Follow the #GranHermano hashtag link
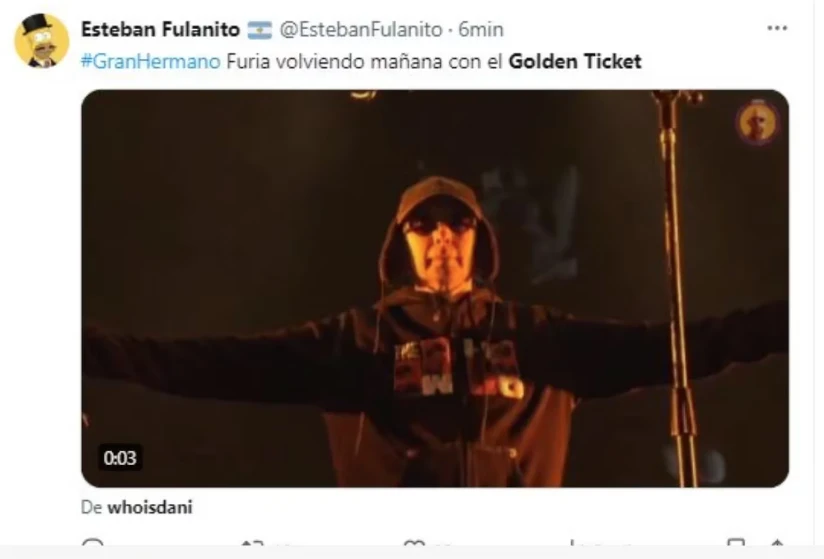 [150, 61]
